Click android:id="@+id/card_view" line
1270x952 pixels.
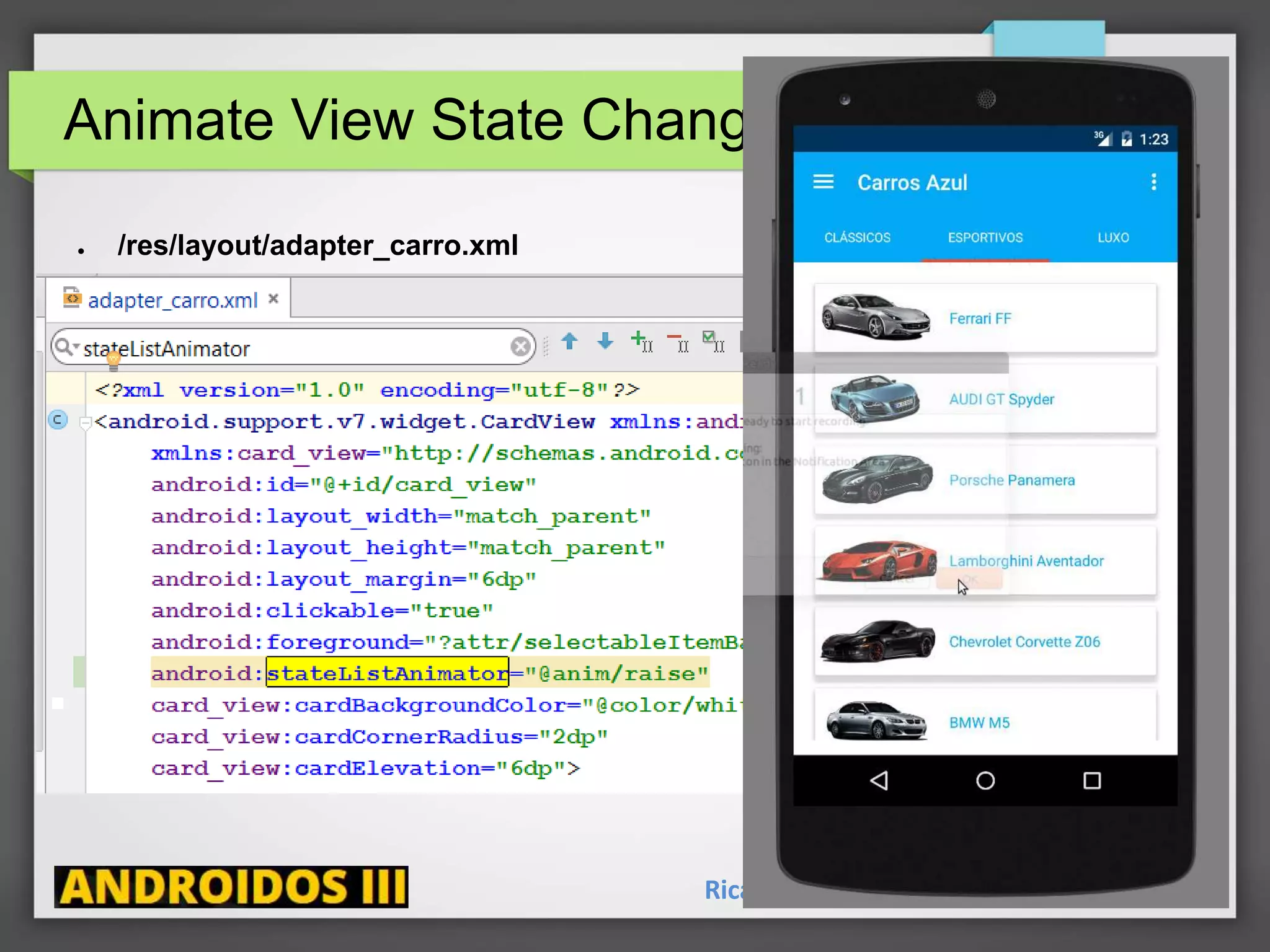344,484
